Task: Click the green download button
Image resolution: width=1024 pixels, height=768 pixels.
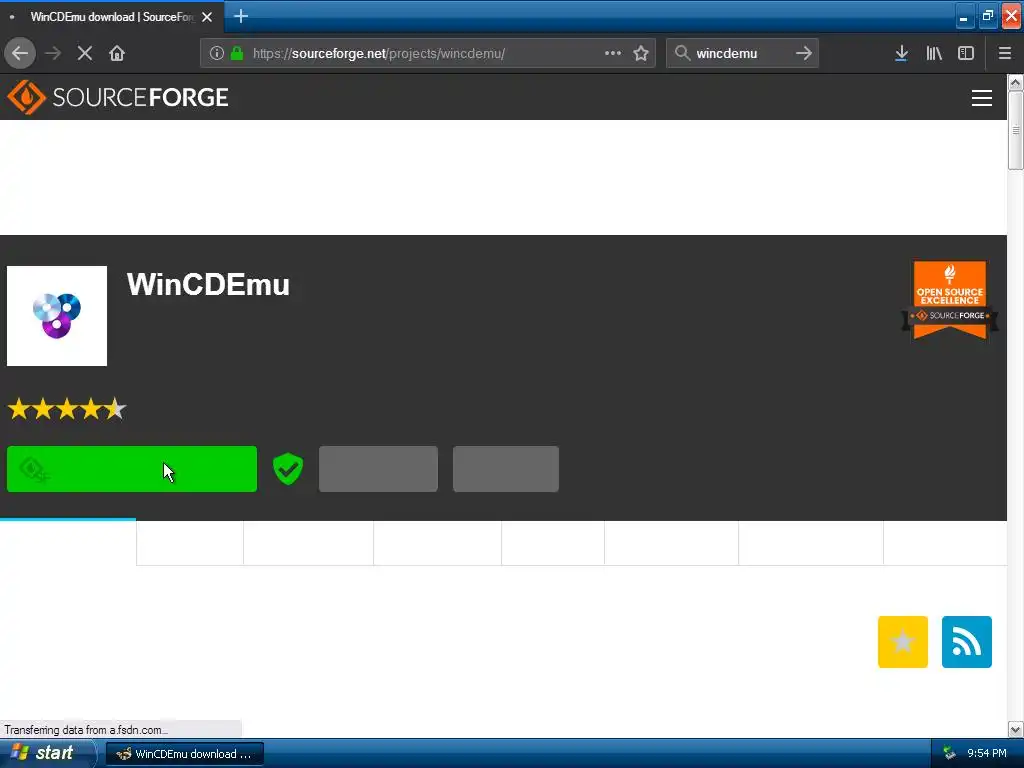Action: [132, 469]
